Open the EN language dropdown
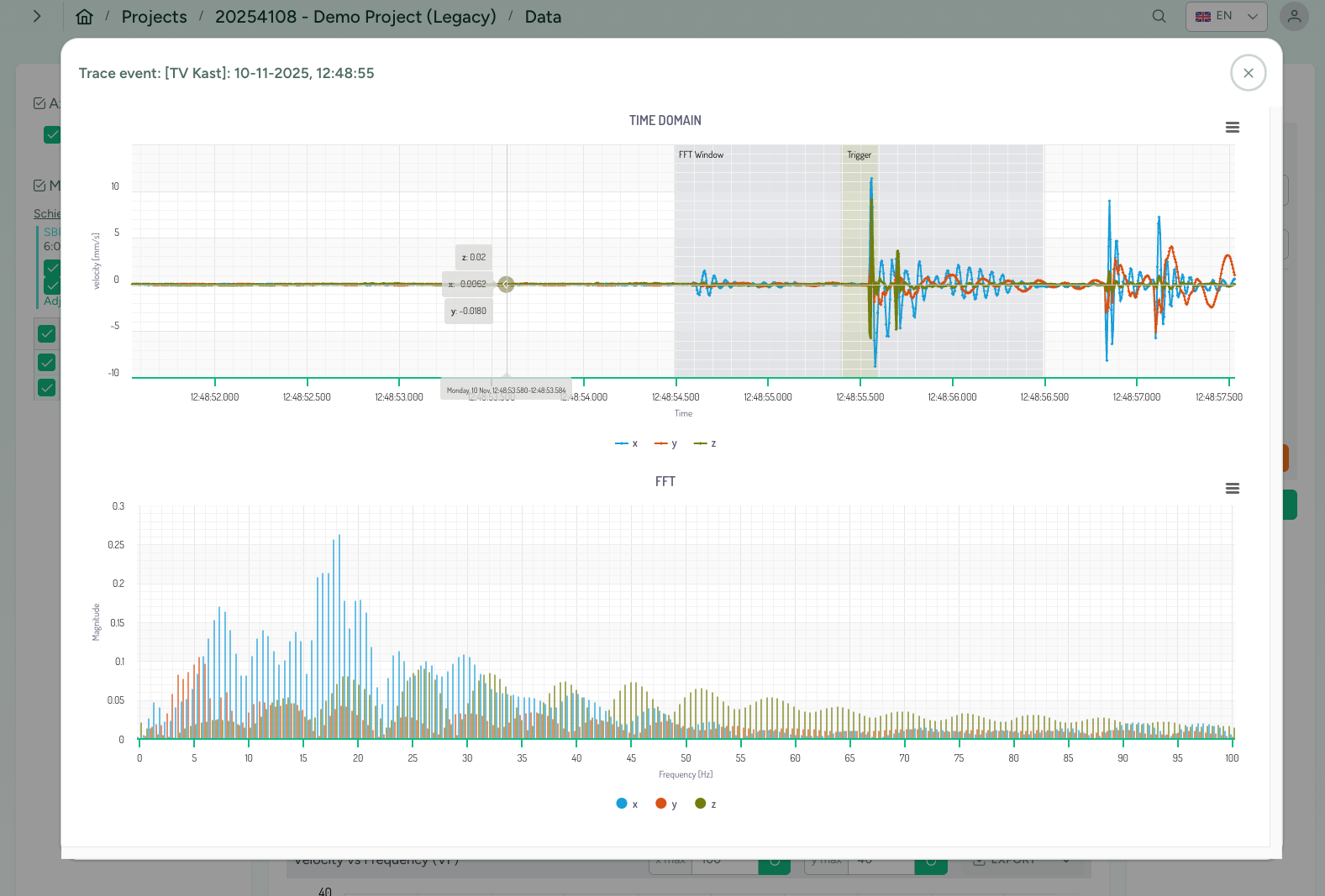The image size is (1325, 896). [x=1226, y=16]
